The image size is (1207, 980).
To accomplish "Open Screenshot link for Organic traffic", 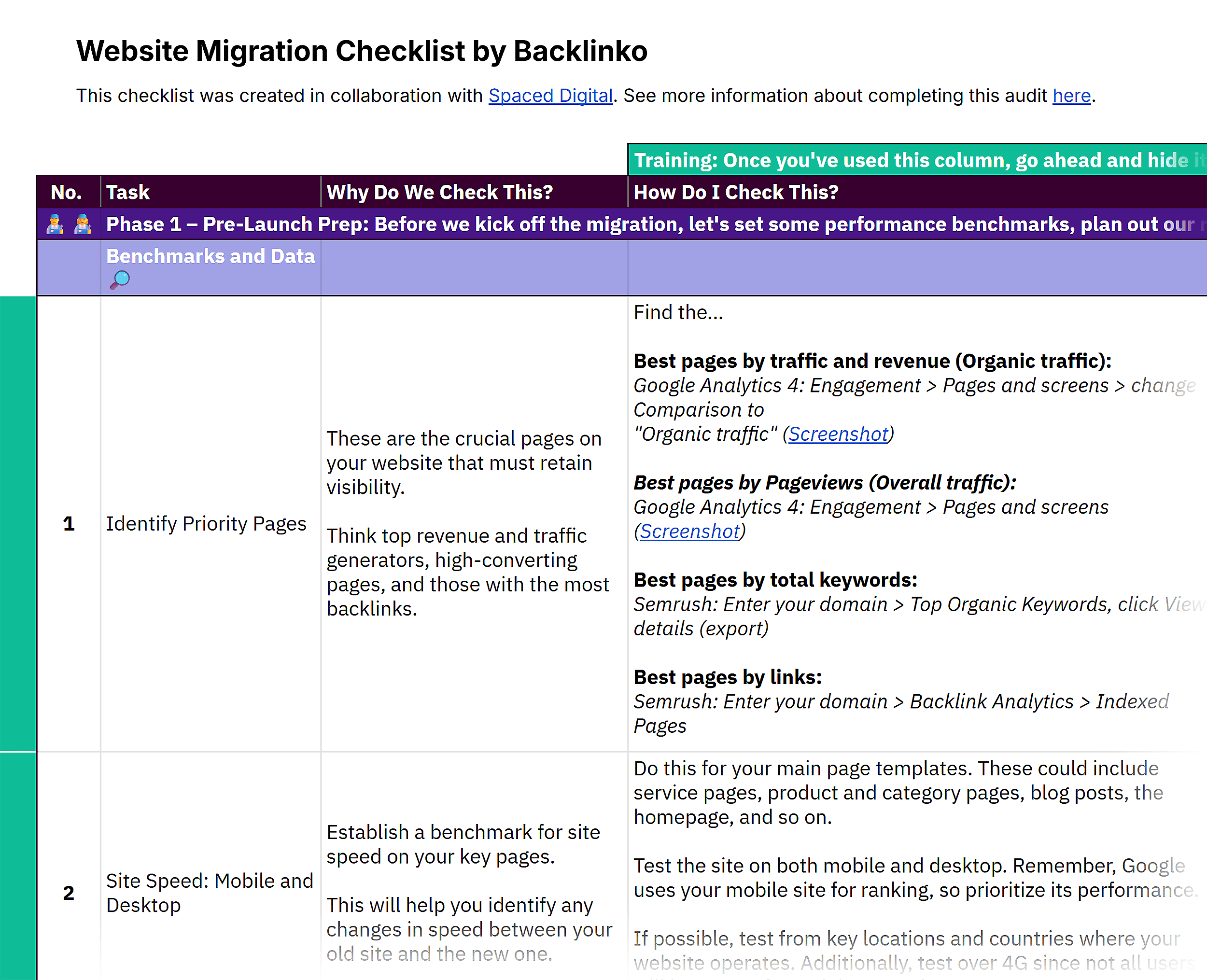I will [838, 434].
